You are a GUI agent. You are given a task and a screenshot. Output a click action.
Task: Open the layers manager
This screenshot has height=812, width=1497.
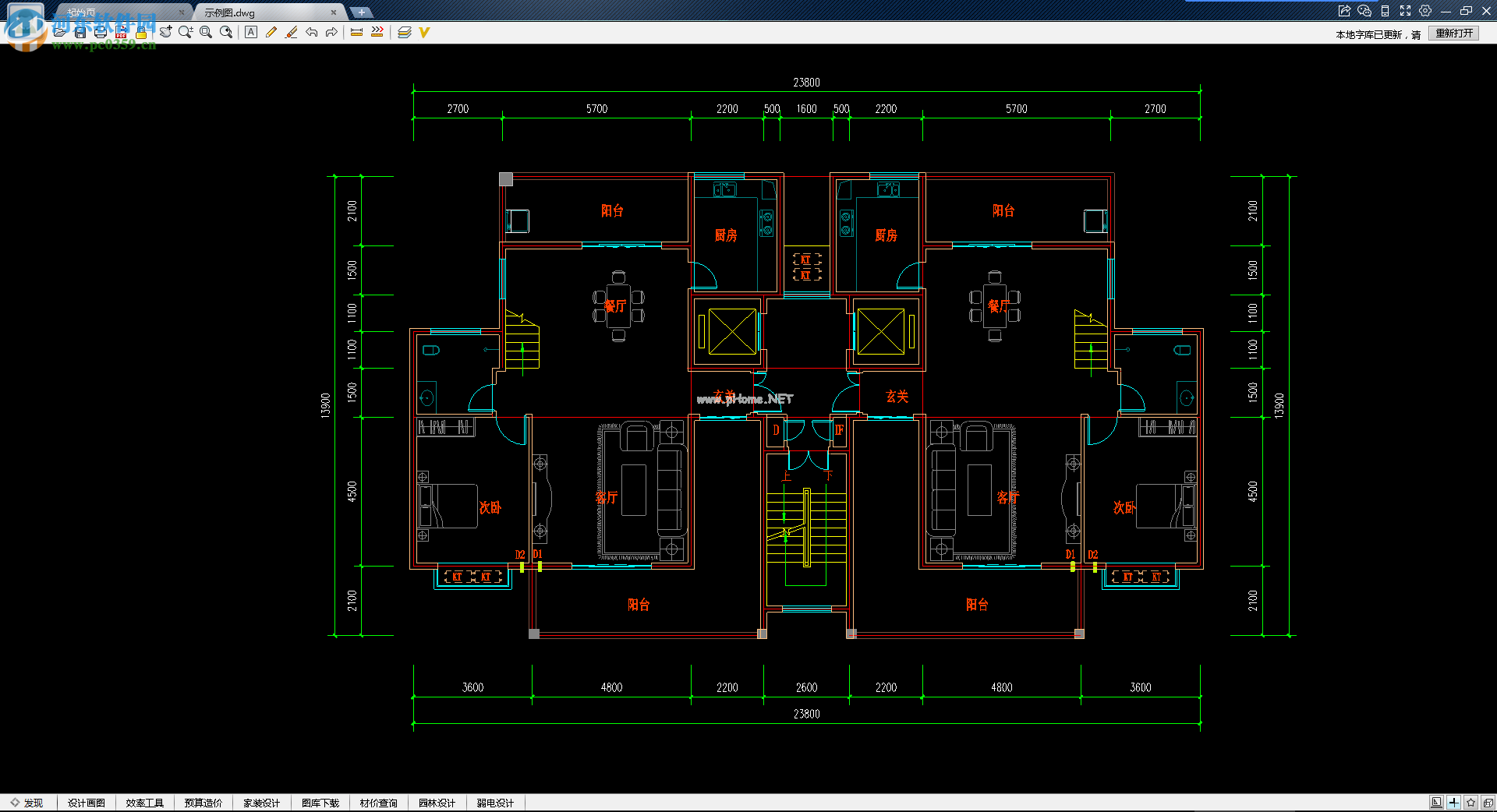(x=404, y=32)
